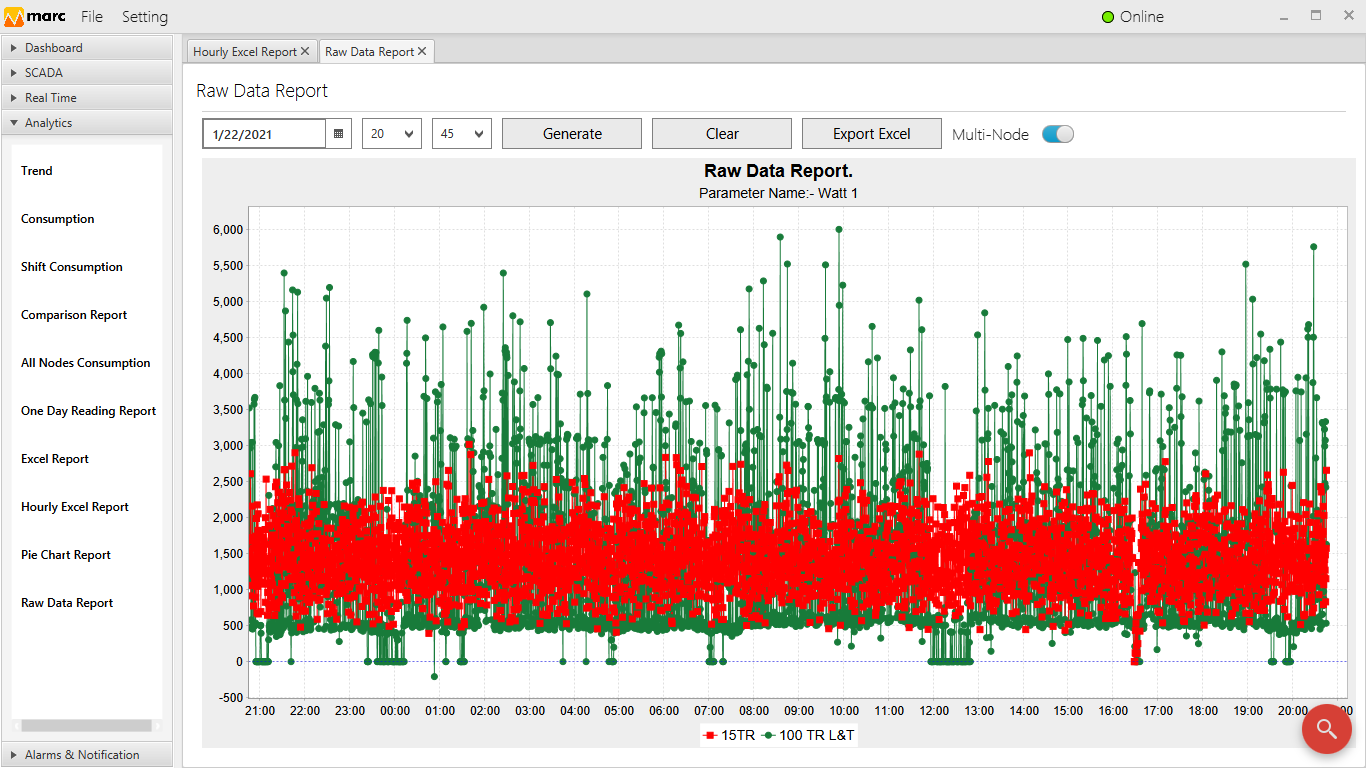This screenshot has height=768, width=1366.
Task: Open the File menu
Action: tap(92, 17)
